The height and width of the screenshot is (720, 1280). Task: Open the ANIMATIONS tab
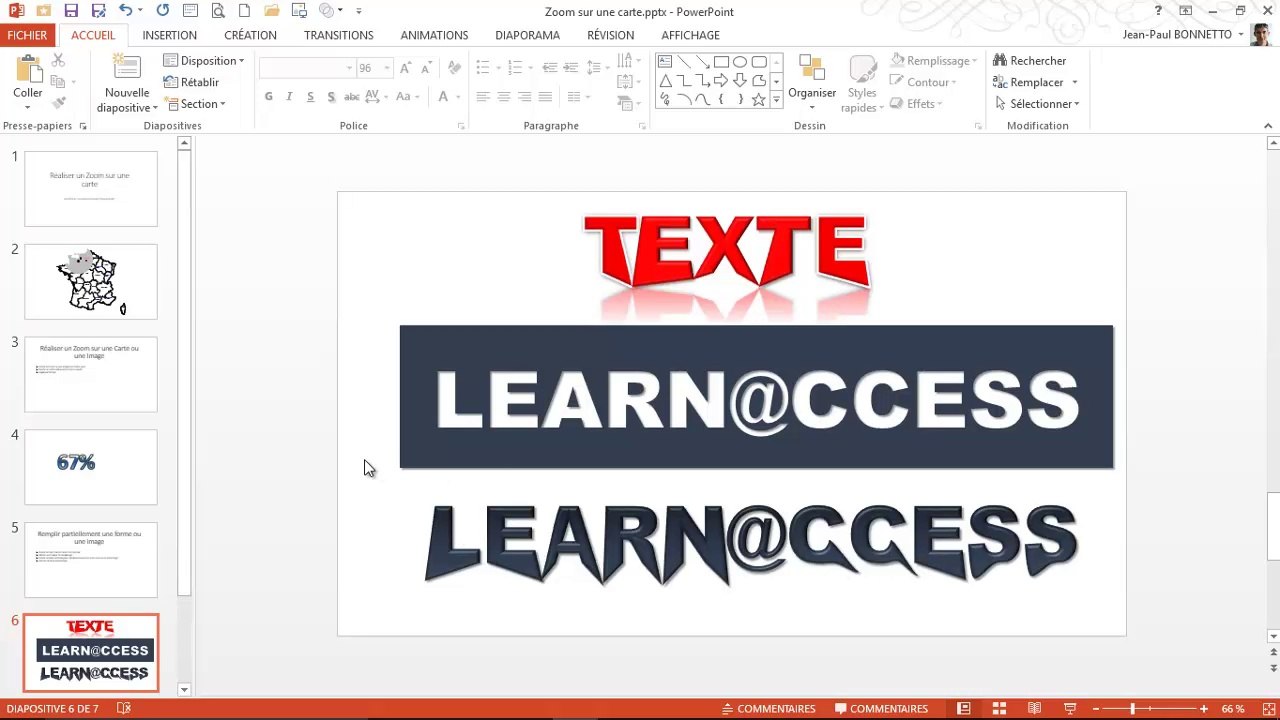click(434, 35)
